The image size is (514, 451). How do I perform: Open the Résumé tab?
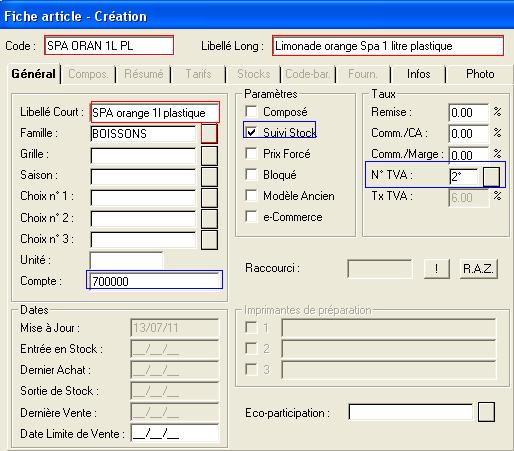(x=143, y=74)
